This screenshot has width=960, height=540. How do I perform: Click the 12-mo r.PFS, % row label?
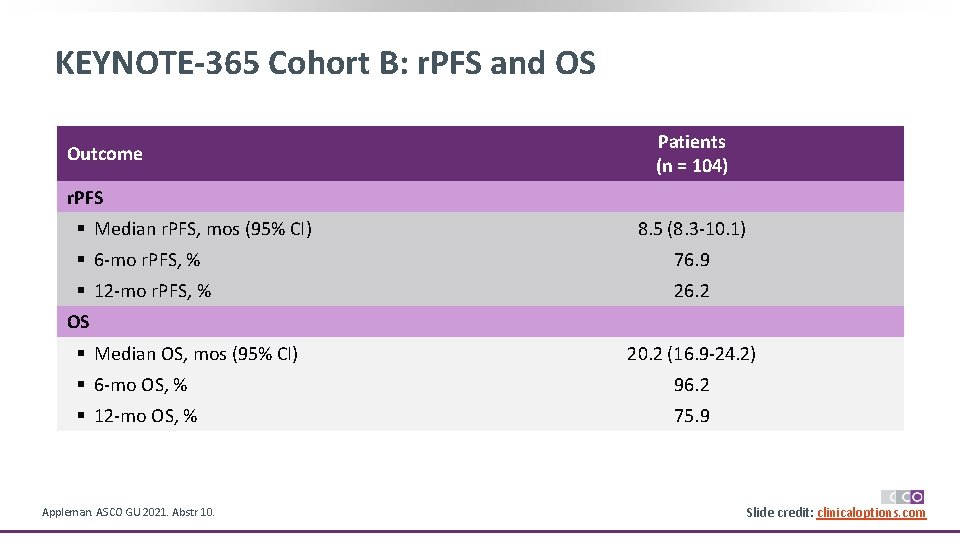pos(152,291)
